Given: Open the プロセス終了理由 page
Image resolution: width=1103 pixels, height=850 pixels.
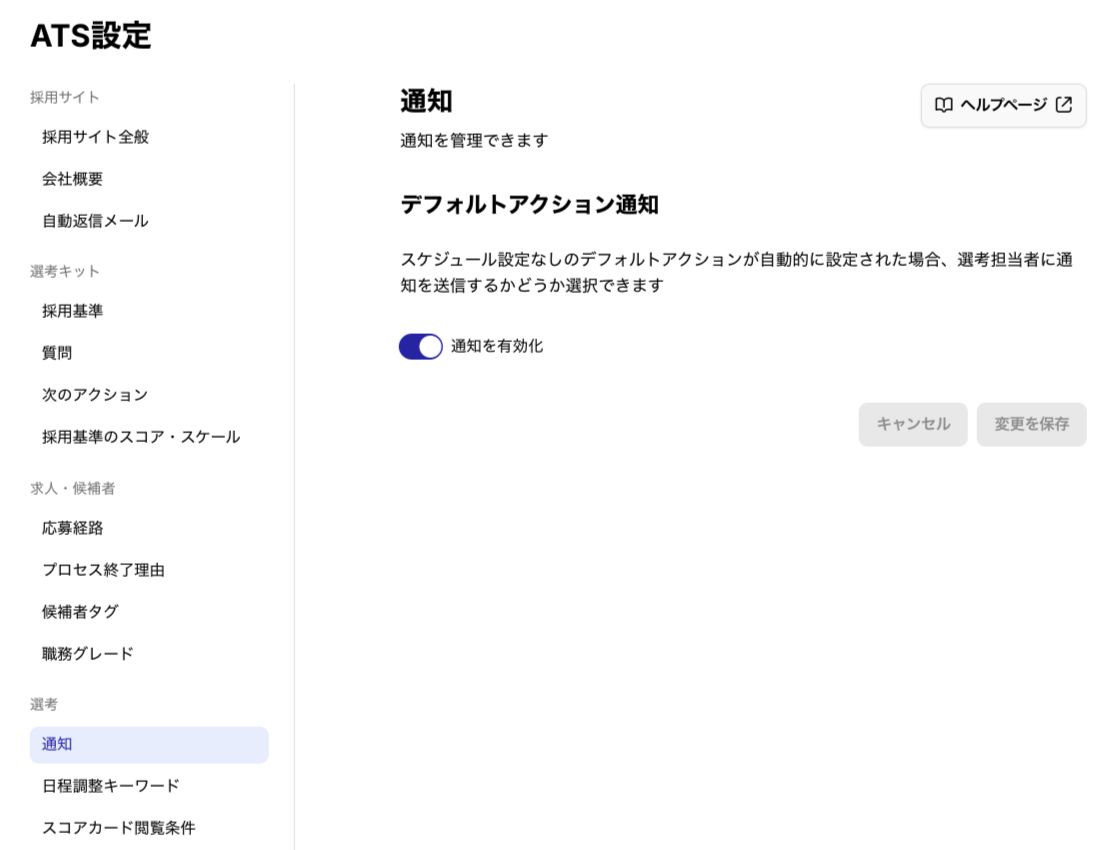Looking at the screenshot, I should tap(103, 570).
